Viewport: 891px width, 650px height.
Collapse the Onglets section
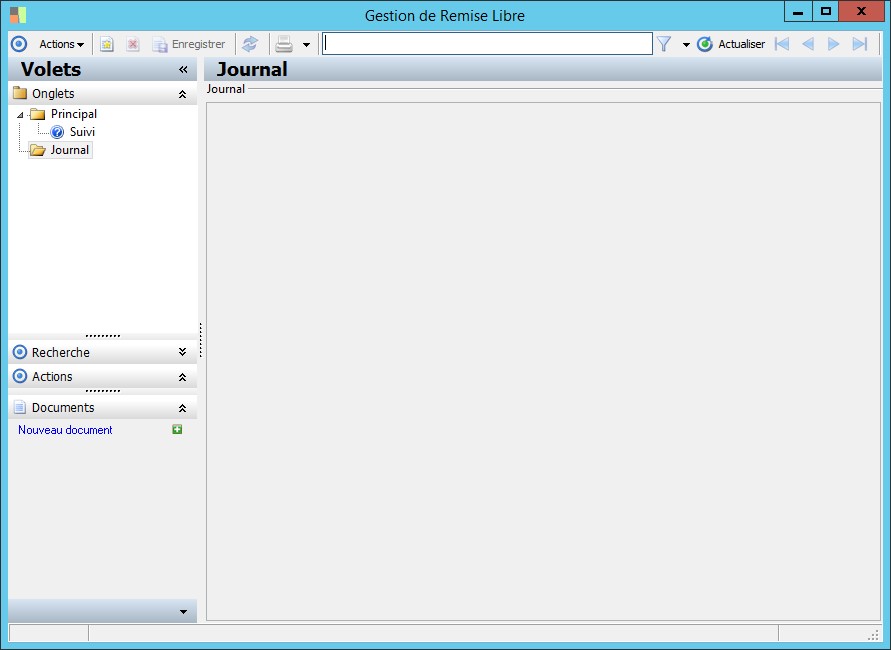tap(182, 94)
